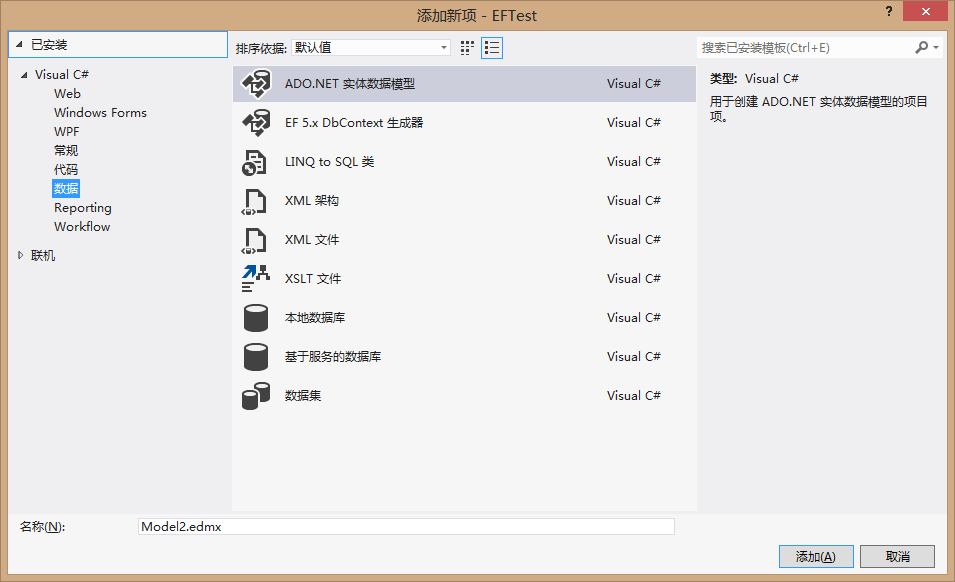The height and width of the screenshot is (582, 955).
Task: Expand the 联机 online node
Action: tap(21, 256)
